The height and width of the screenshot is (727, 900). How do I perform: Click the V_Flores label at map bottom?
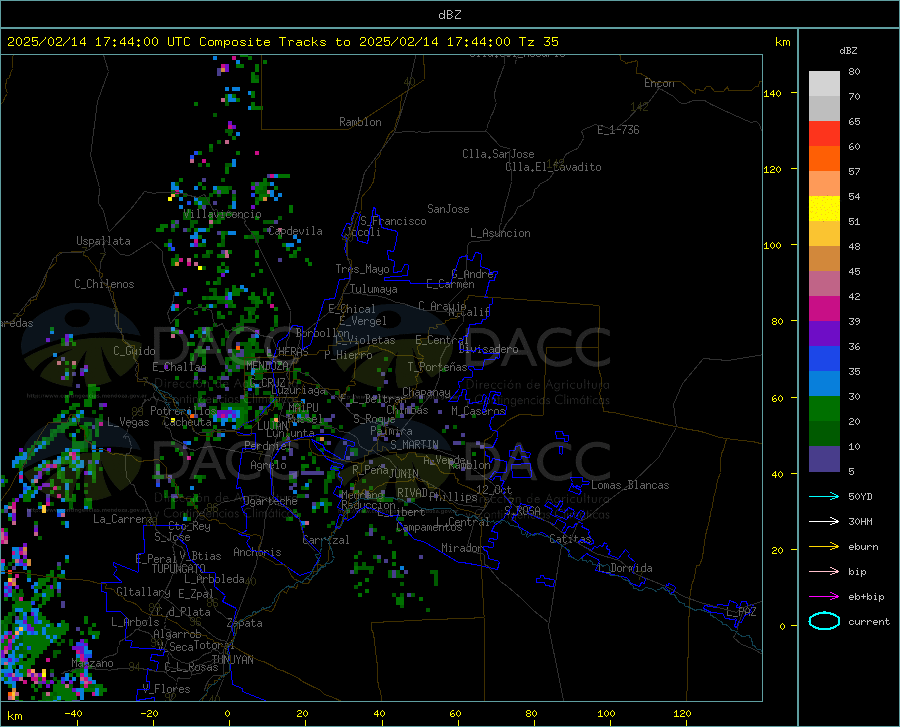[166, 689]
